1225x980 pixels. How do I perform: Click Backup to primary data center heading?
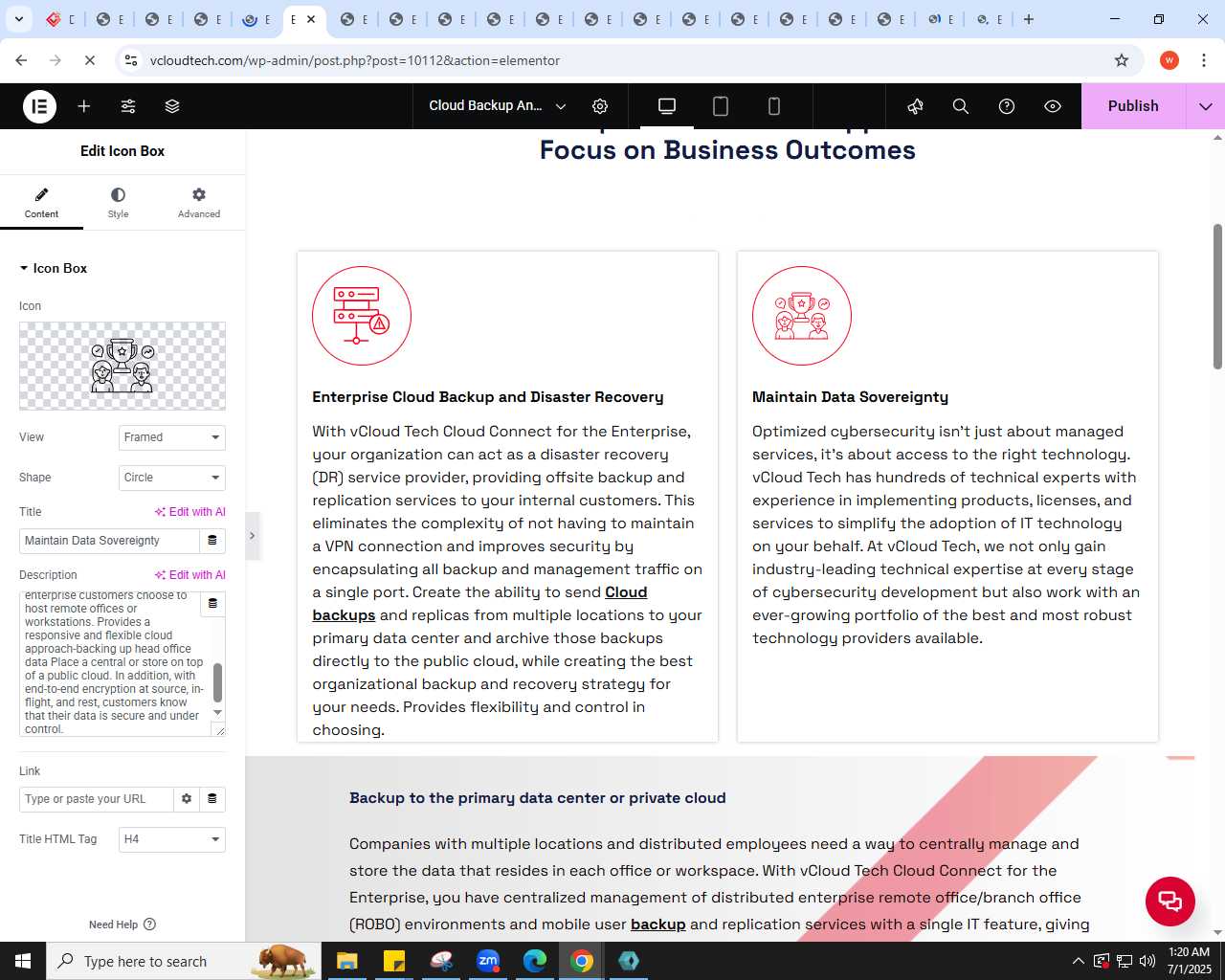point(538,798)
